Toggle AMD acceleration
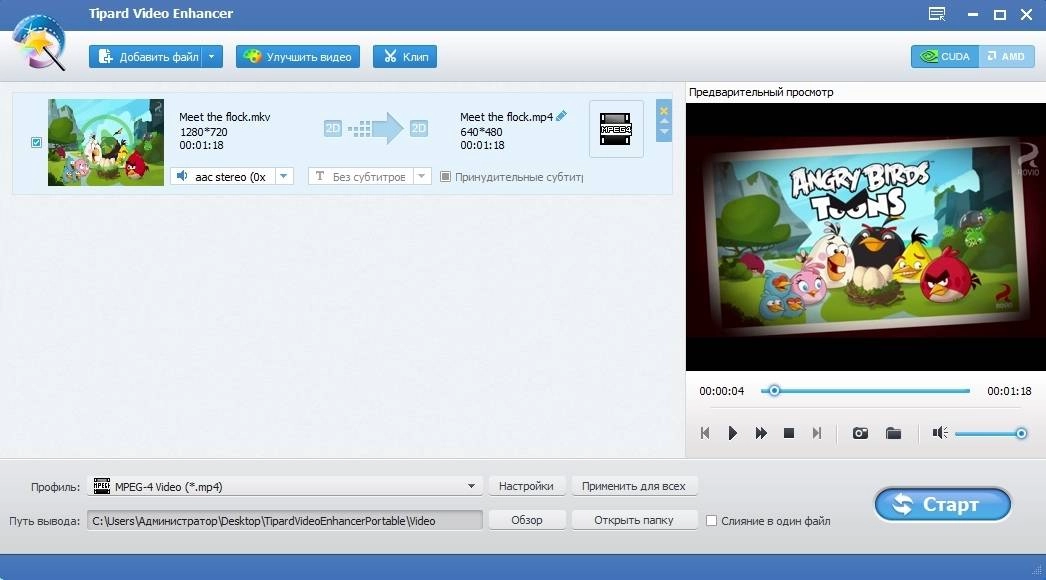The height and width of the screenshot is (580, 1046). [x=1007, y=57]
